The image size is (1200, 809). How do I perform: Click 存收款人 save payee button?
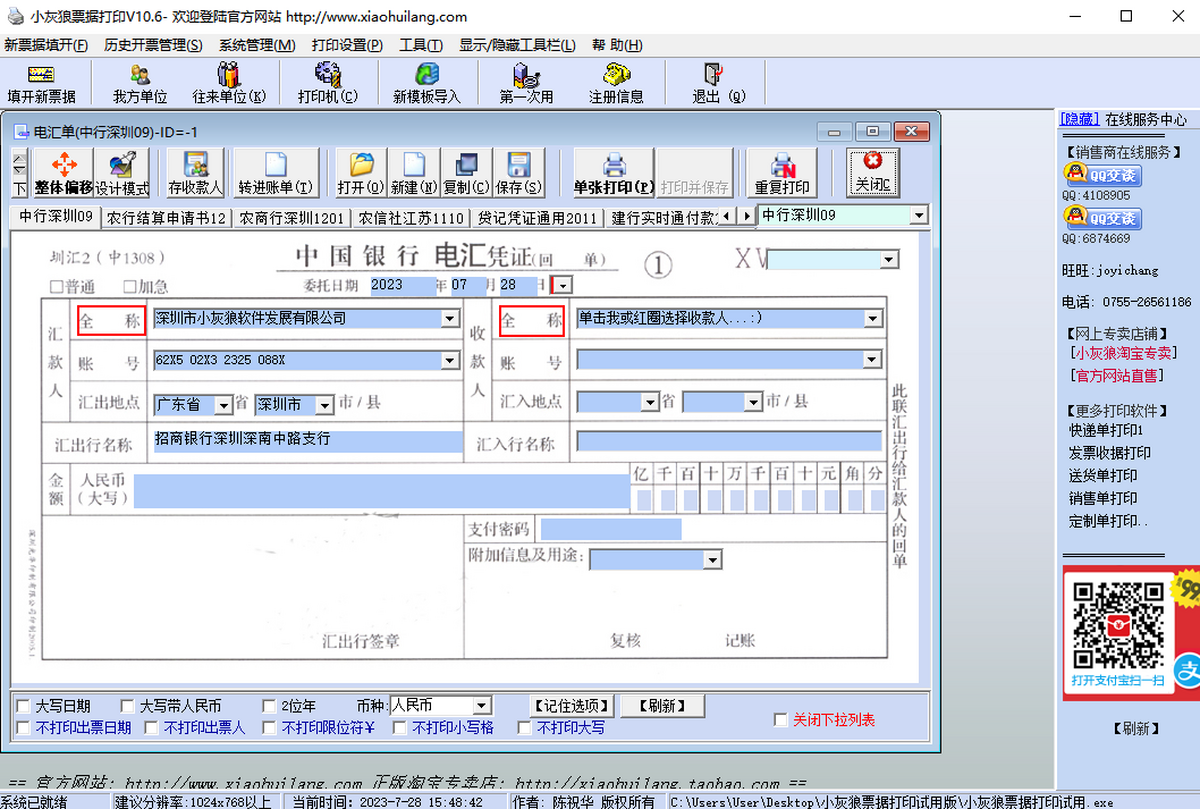pyautogui.click(x=196, y=174)
